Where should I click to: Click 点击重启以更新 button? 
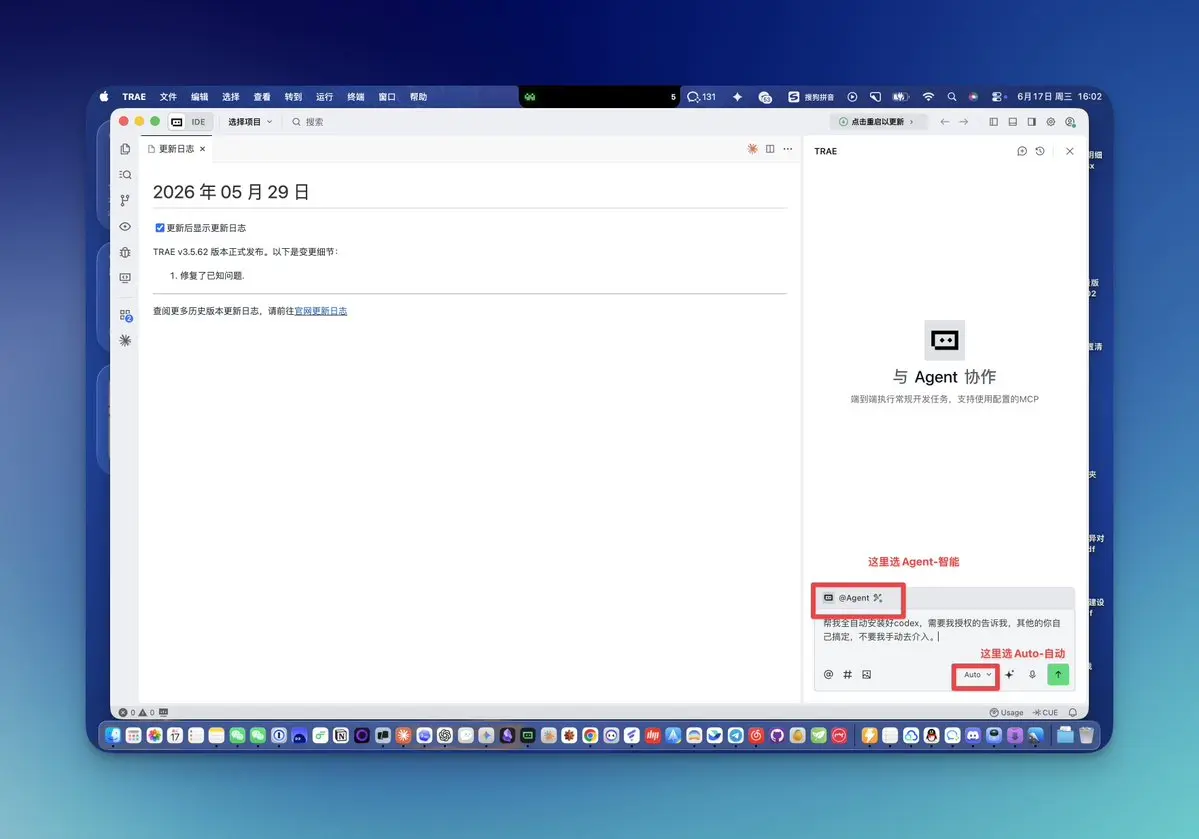pyautogui.click(x=878, y=122)
